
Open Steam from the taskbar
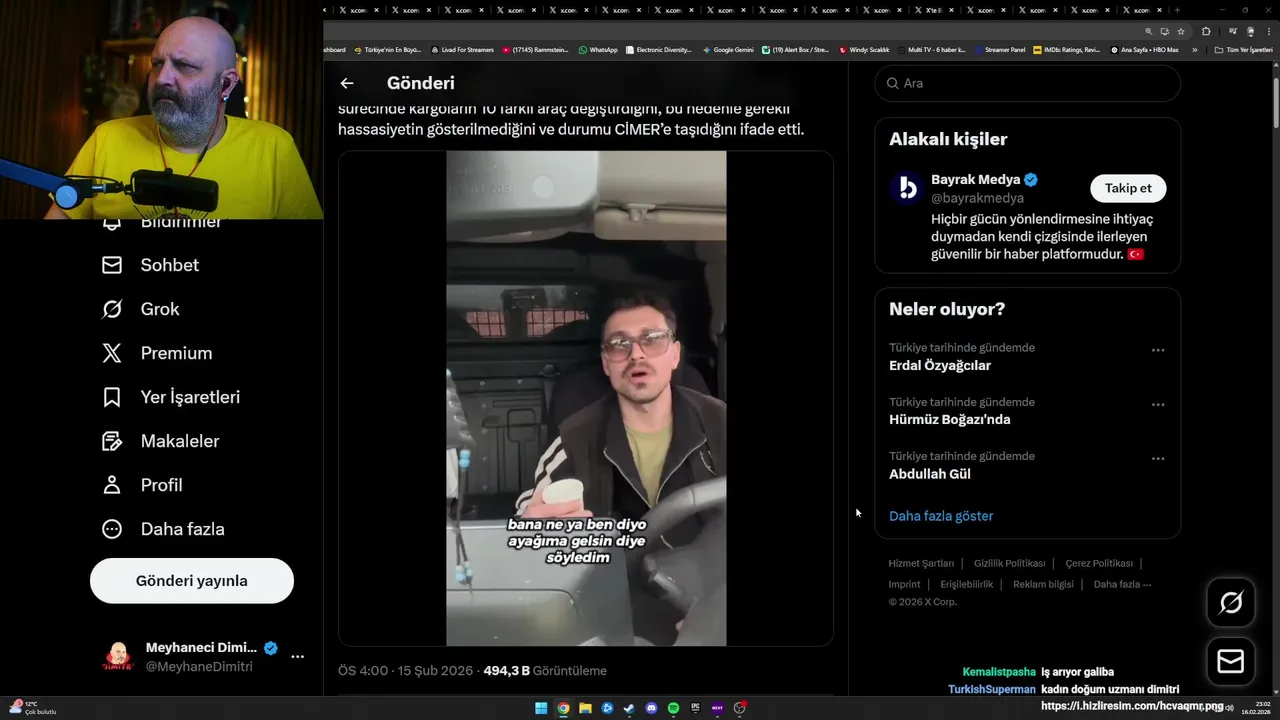629,708
